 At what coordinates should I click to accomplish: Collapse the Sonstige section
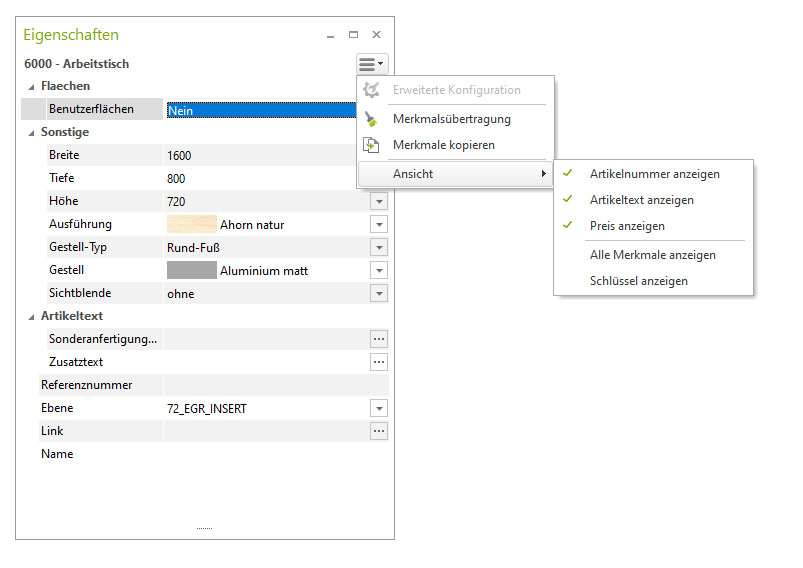pos(31,132)
